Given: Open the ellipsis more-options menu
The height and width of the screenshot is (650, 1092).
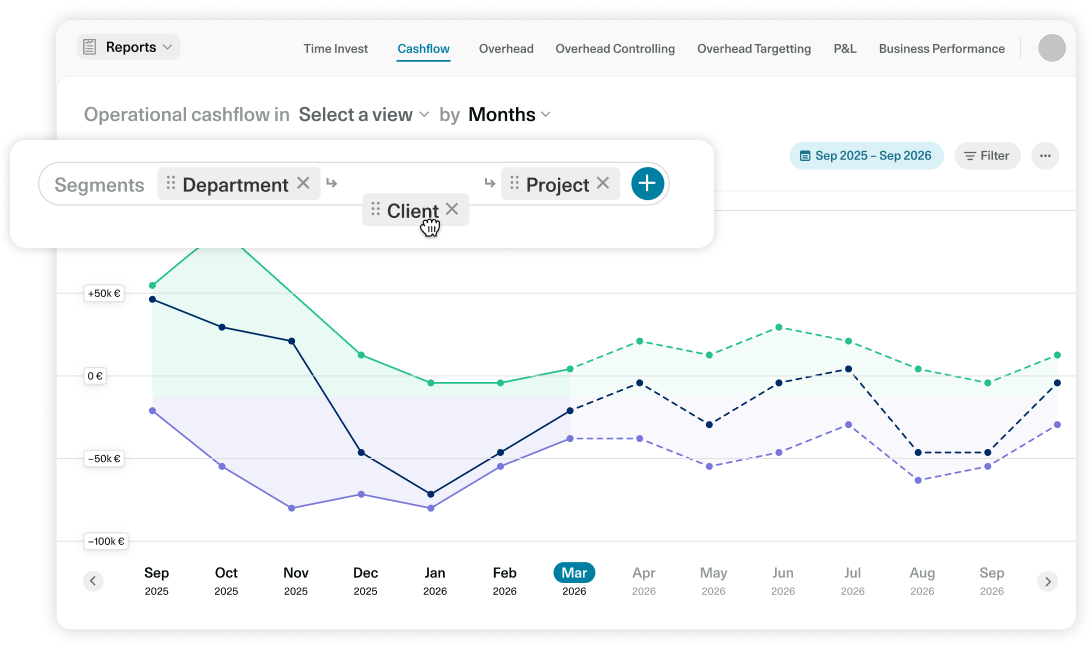Looking at the screenshot, I should pyautogui.click(x=1045, y=155).
